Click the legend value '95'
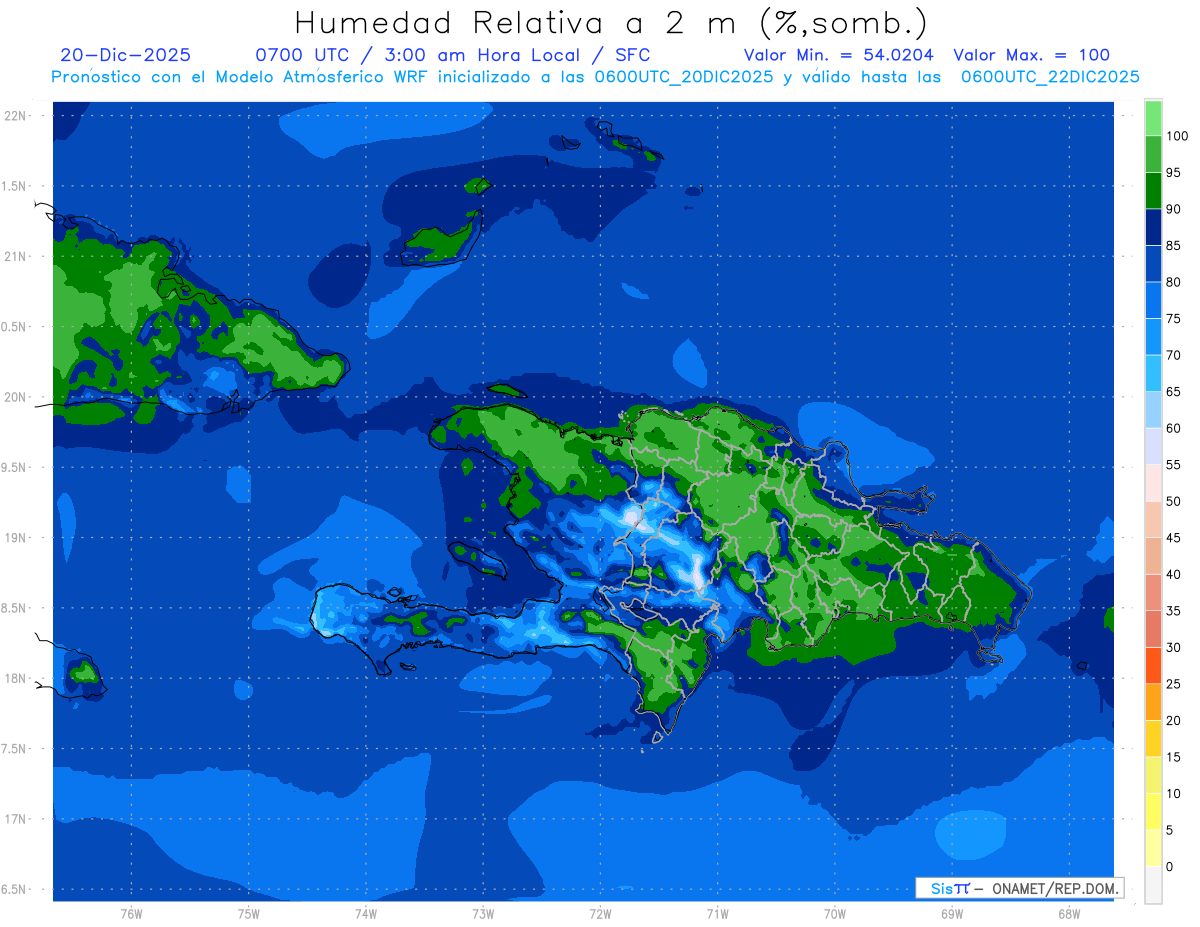The height and width of the screenshot is (927, 1200). (x=1173, y=172)
